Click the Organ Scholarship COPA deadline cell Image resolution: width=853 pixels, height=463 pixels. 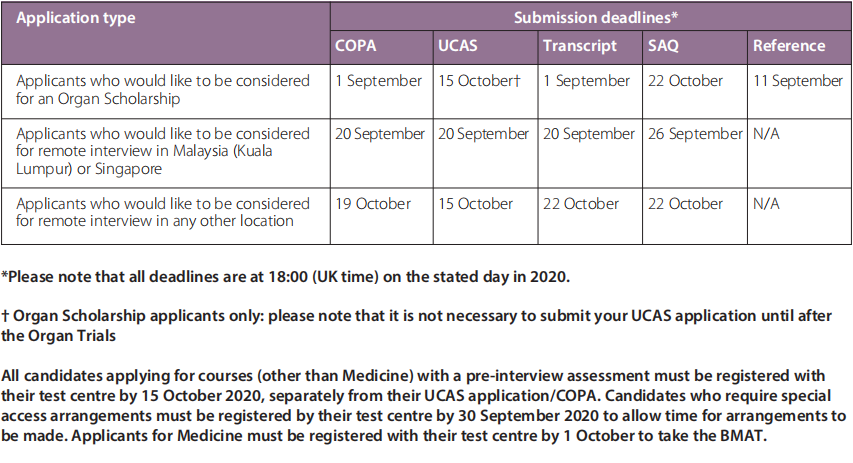click(x=379, y=81)
